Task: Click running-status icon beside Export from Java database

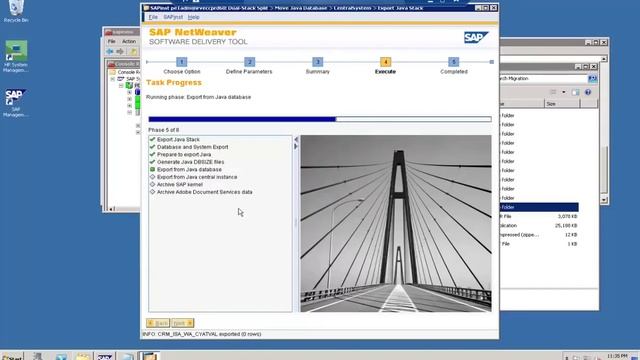Action: (152, 169)
